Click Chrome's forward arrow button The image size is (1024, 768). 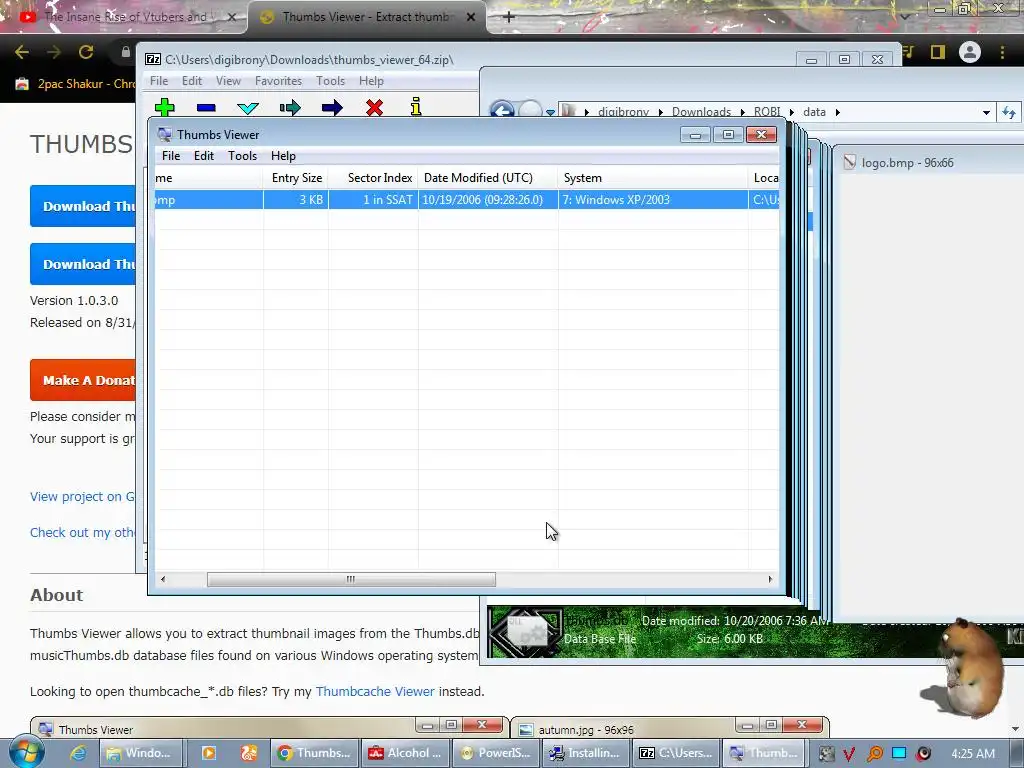pyautogui.click(x=54, y=52)
